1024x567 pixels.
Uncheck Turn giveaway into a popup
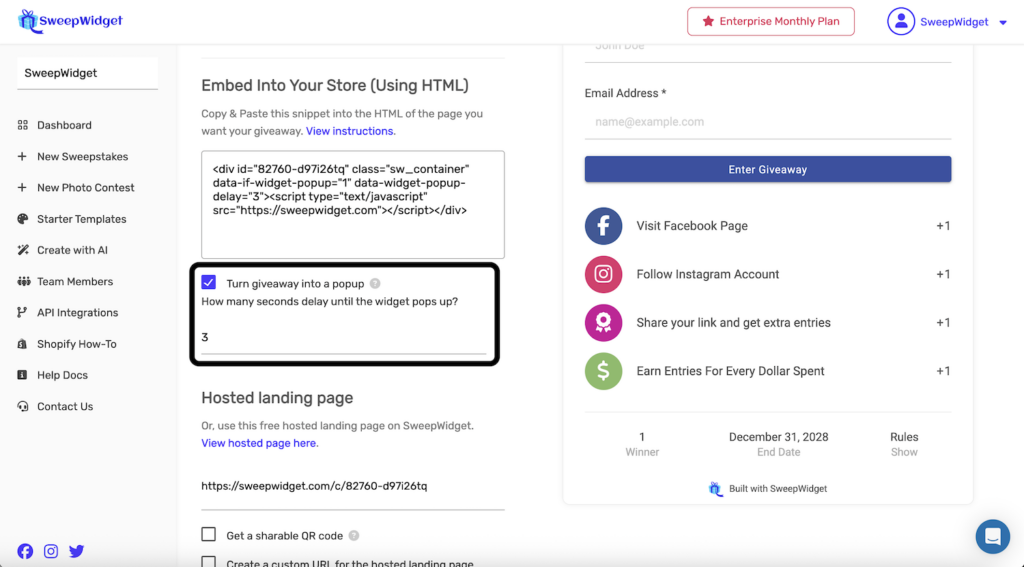pos(209,283)
